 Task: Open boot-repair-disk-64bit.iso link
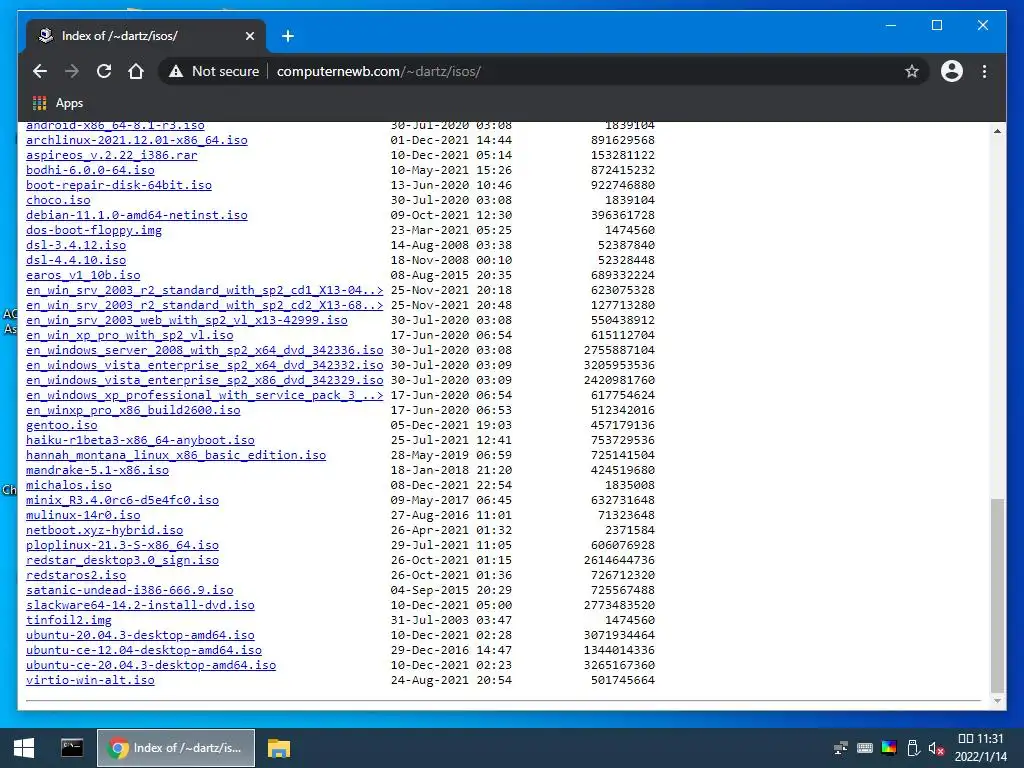(x=119, y=185)
